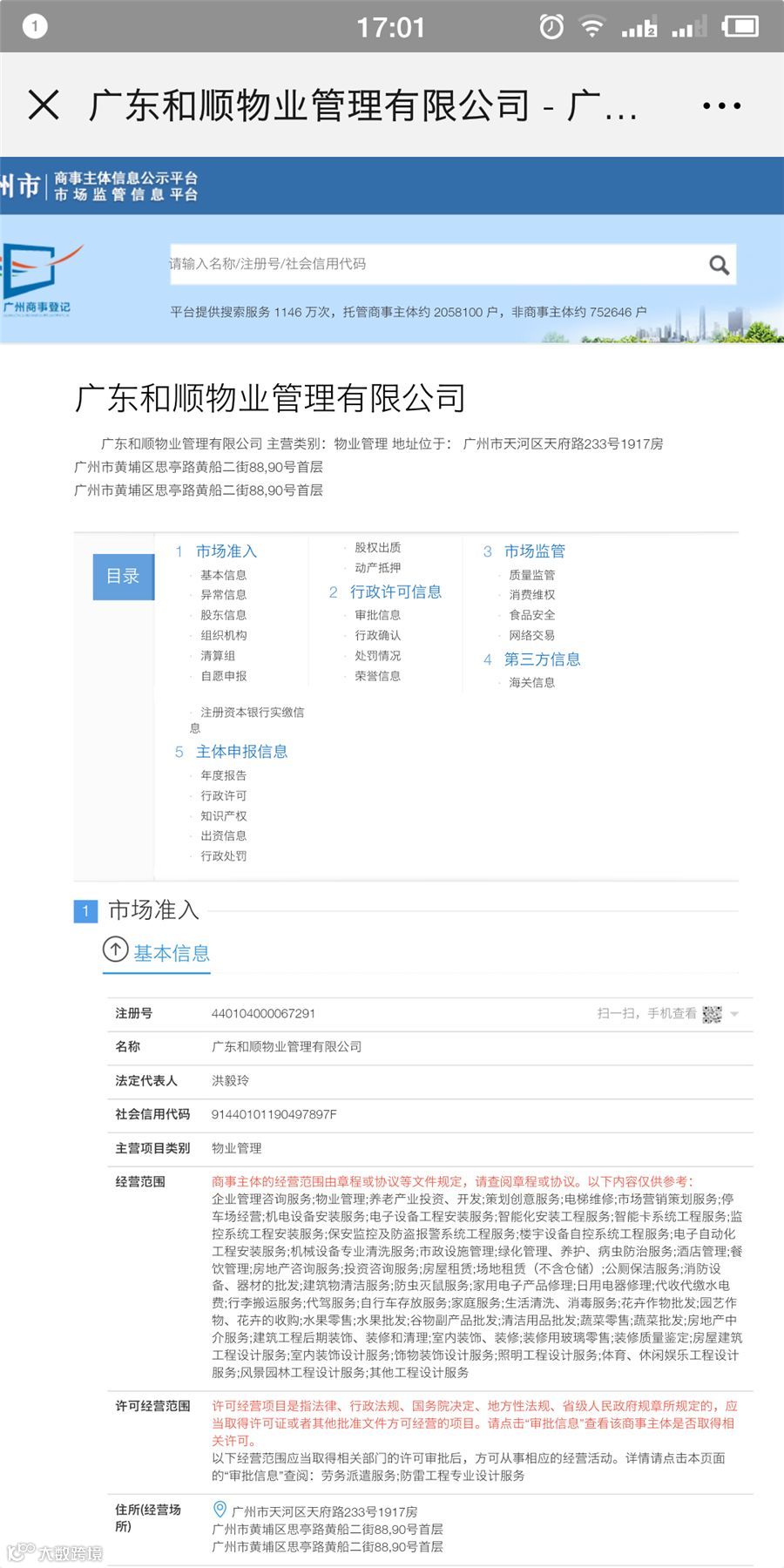Open the 股东信息 directory entry

coord(224,615)
